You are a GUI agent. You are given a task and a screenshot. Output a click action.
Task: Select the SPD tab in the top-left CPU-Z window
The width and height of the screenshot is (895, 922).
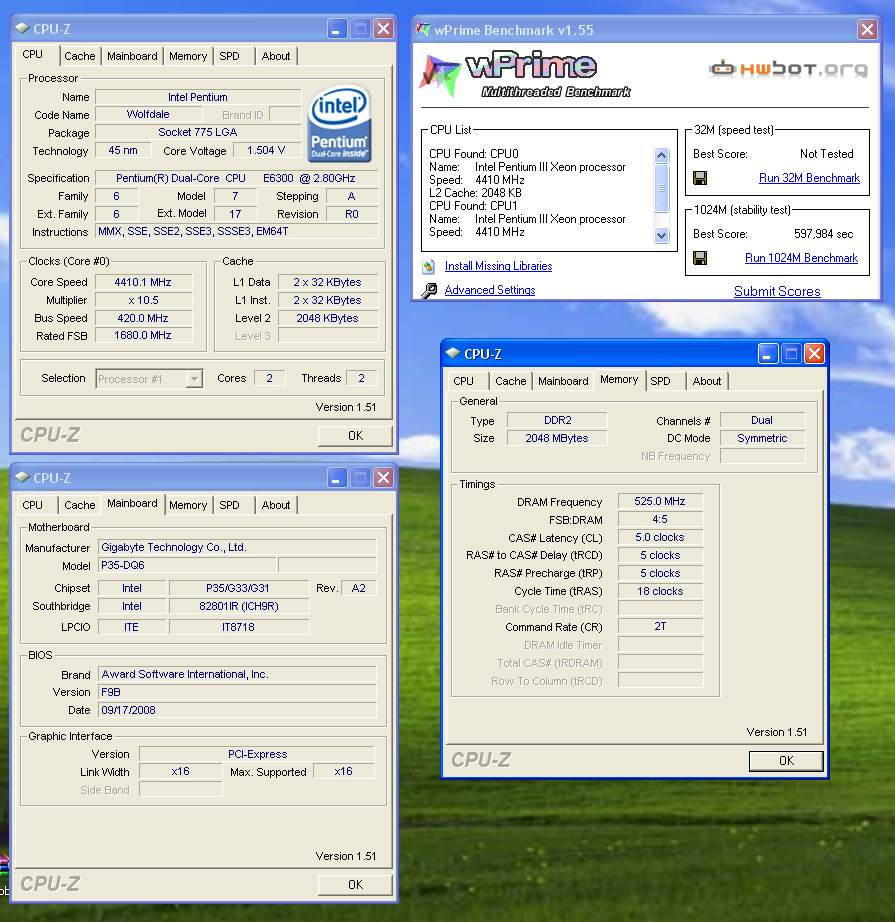pos(229,56)
